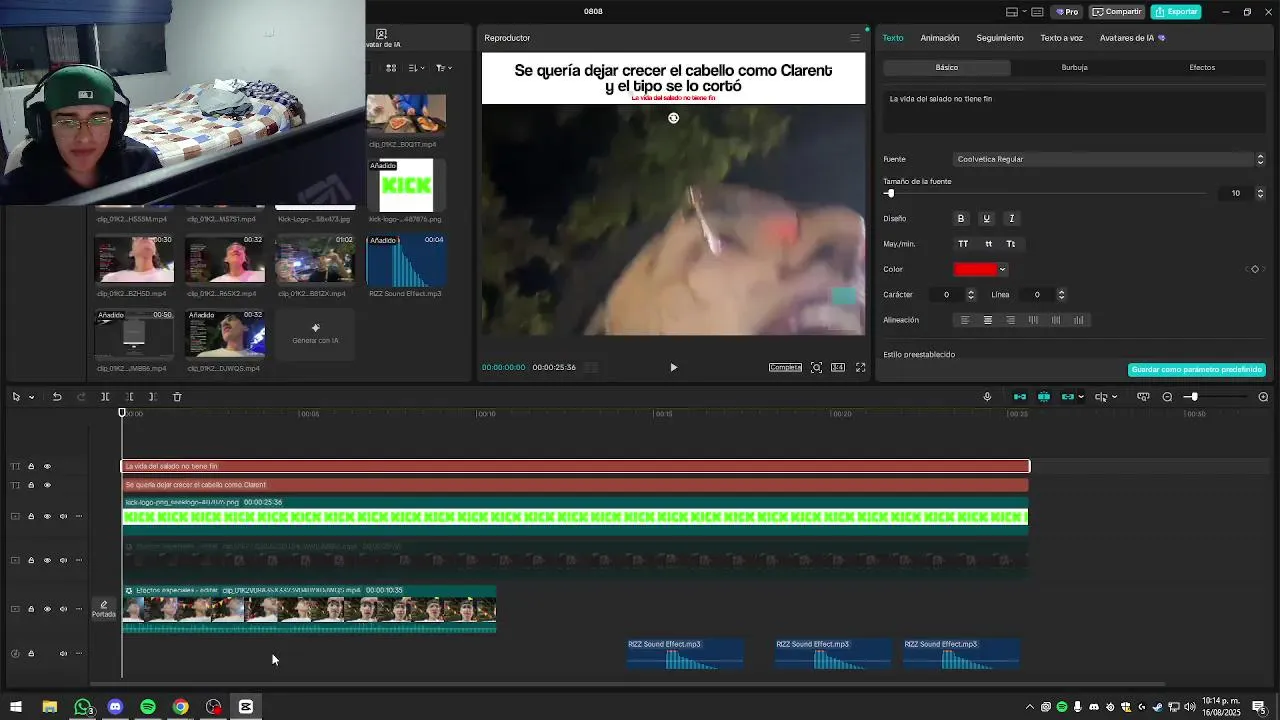Choose the selection pointer tool
Image resolution: width=1280 pixels, height=720 pixels.
click(x=16, y=397)
